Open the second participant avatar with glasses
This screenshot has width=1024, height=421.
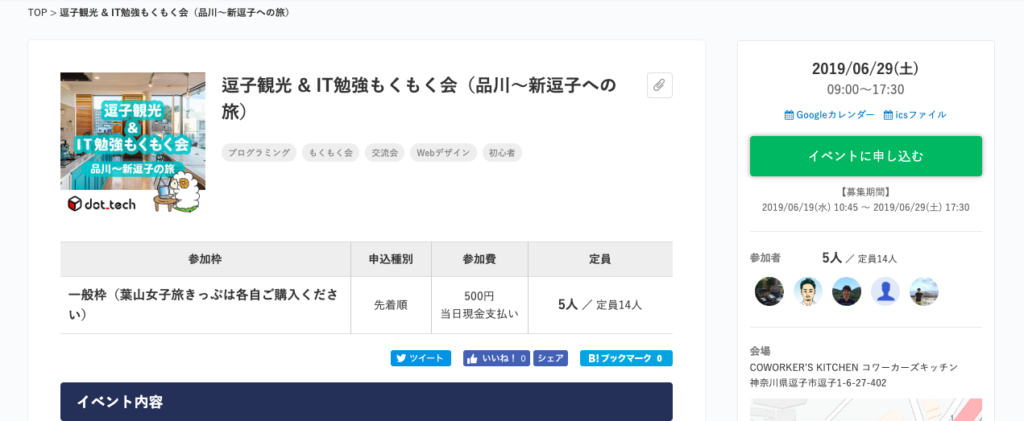(808, 291)
